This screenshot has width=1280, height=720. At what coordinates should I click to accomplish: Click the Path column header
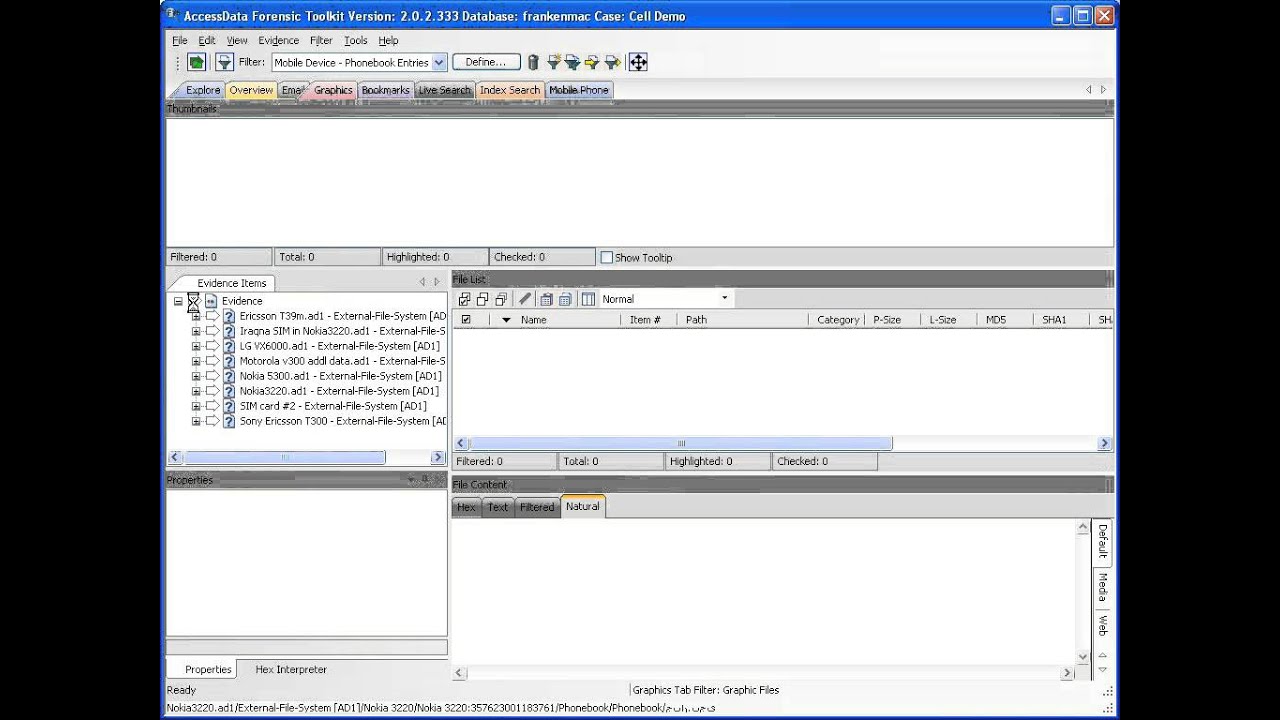(696, 320)
